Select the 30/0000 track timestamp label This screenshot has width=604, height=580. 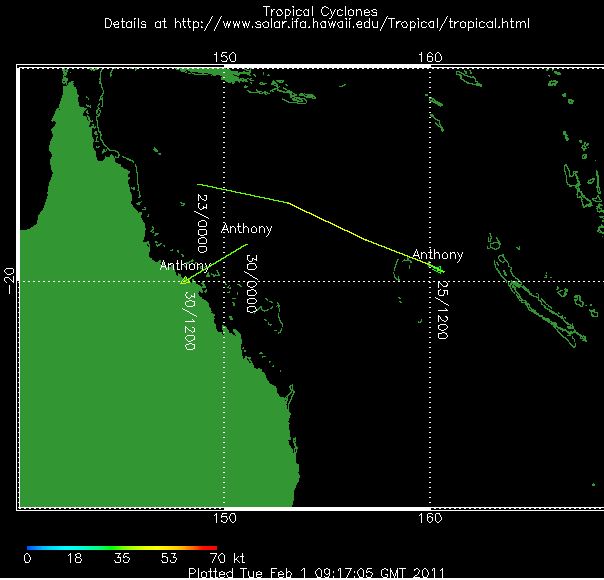(x=251, y=284)
